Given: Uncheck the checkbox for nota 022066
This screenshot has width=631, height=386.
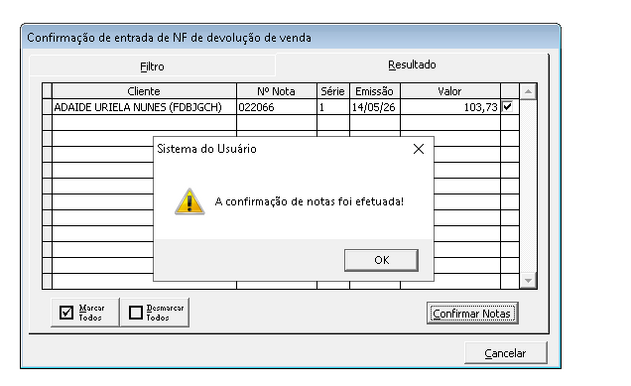Looking at the screenshot, I should pos(507,107).
